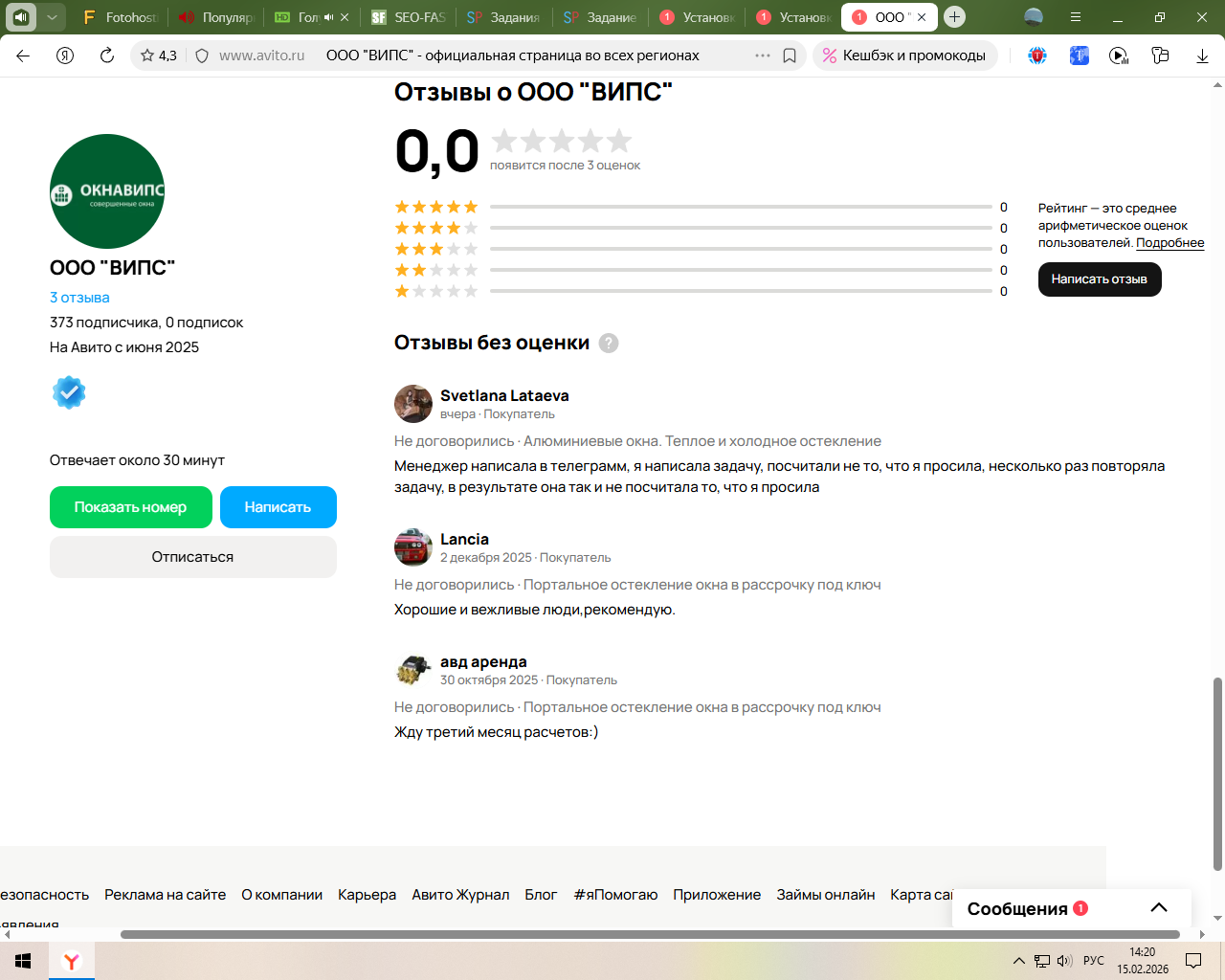The height and width of the screenshot is (980, 1225).
Task: Switch to the Популяр tab
Action: (x=216, y=17)
